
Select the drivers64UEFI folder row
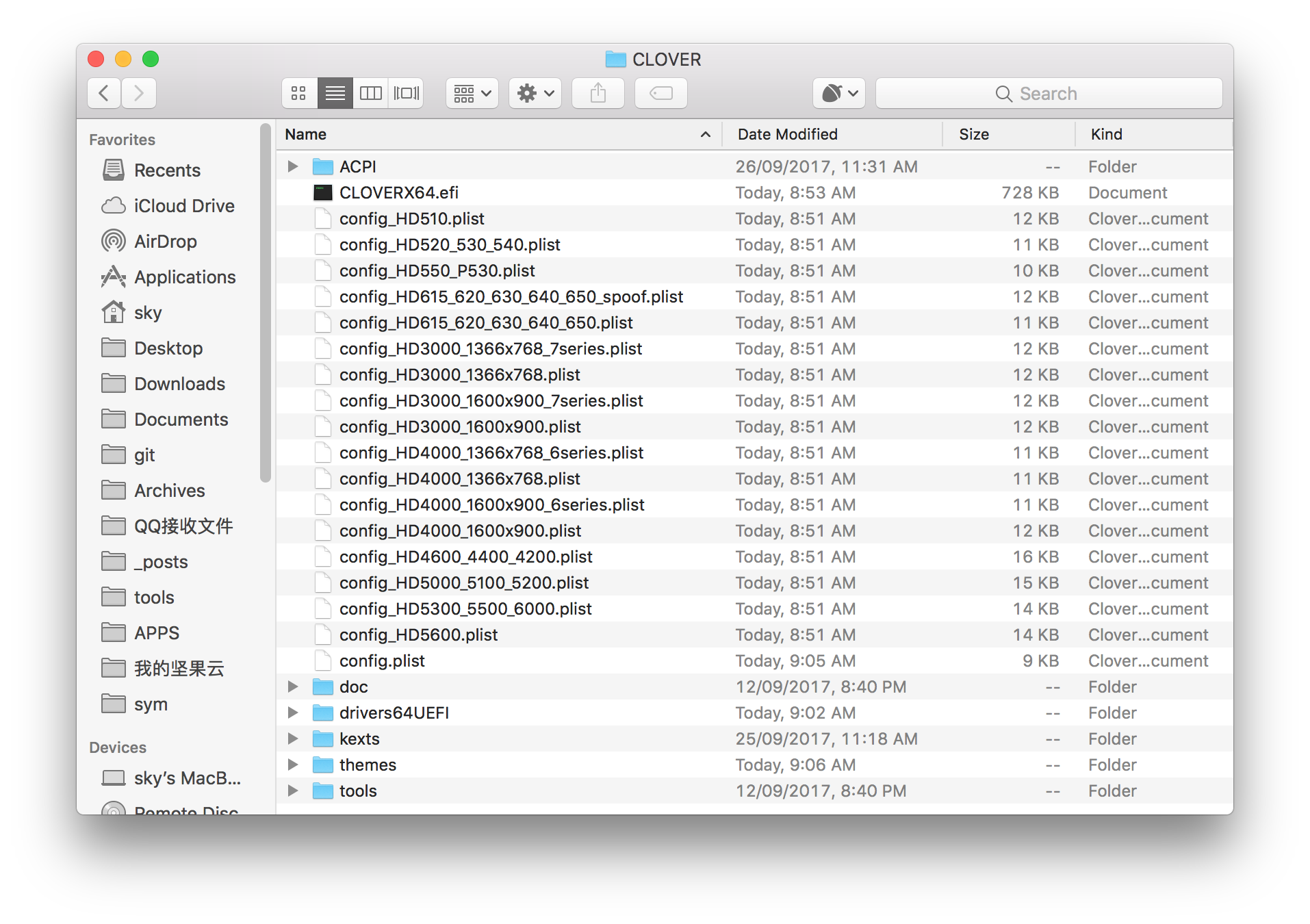tap(754, 713)
